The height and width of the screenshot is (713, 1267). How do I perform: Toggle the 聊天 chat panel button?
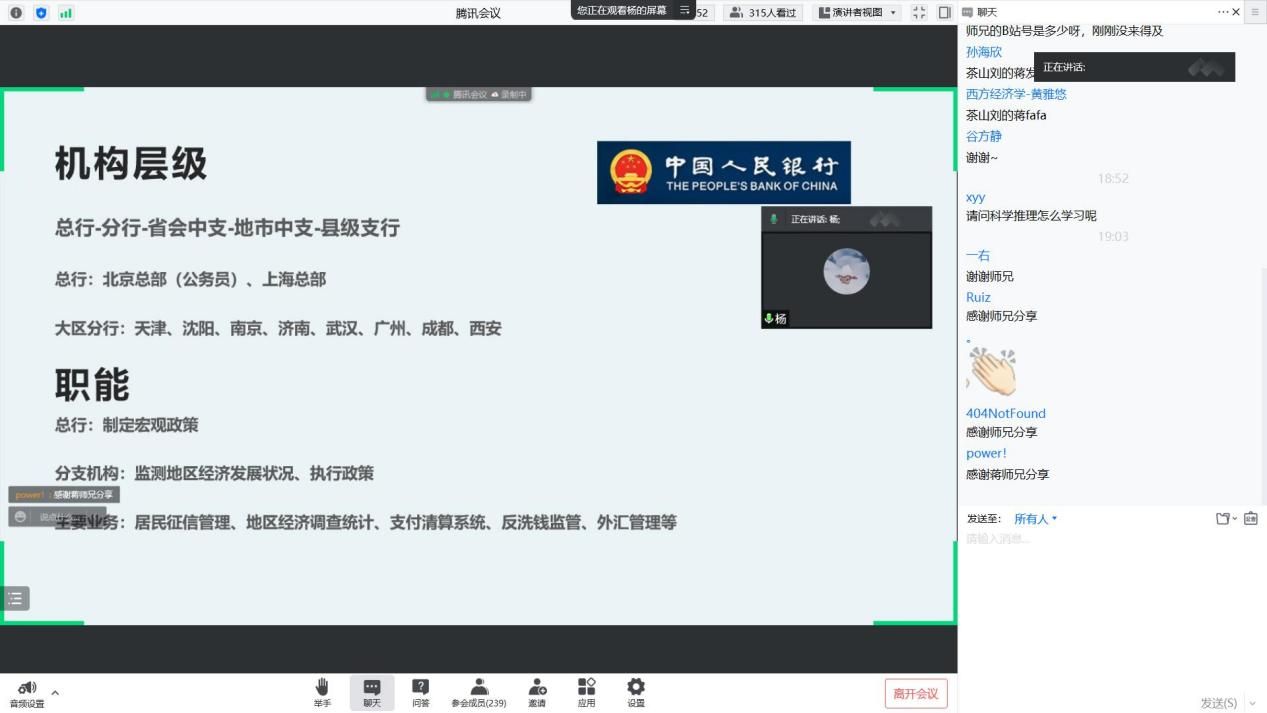click(372, 692)
